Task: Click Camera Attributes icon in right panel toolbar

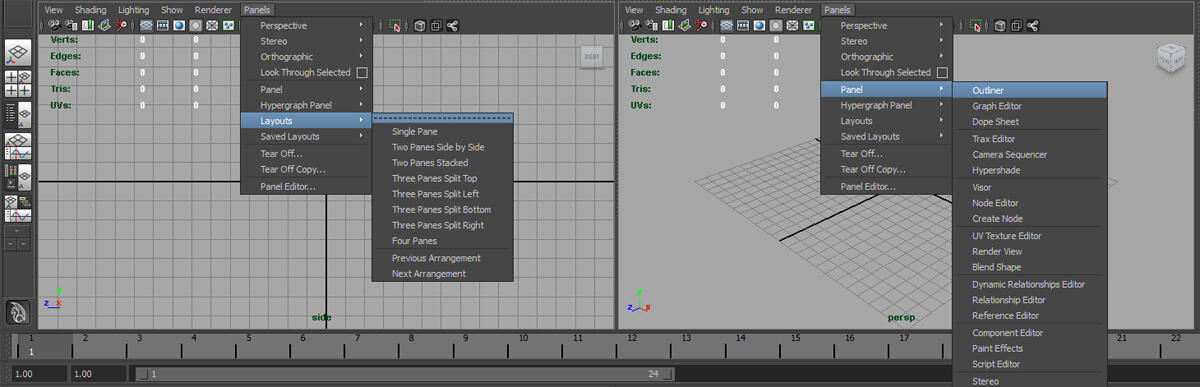Action: (651, 25)
